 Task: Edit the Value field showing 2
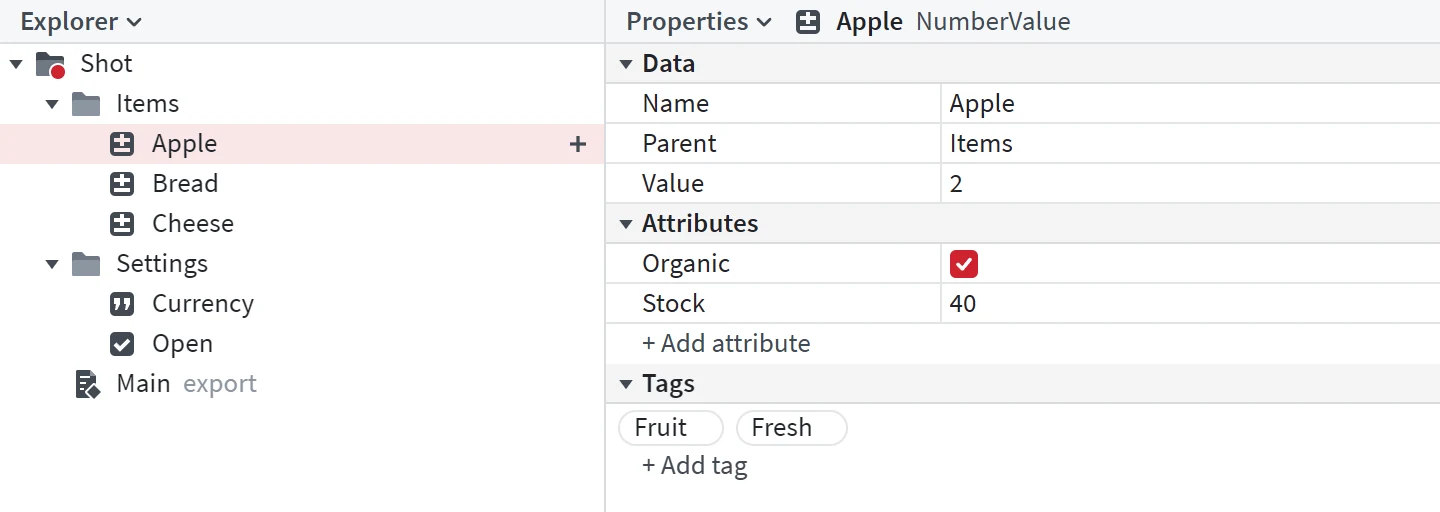tap(1190, 184)
